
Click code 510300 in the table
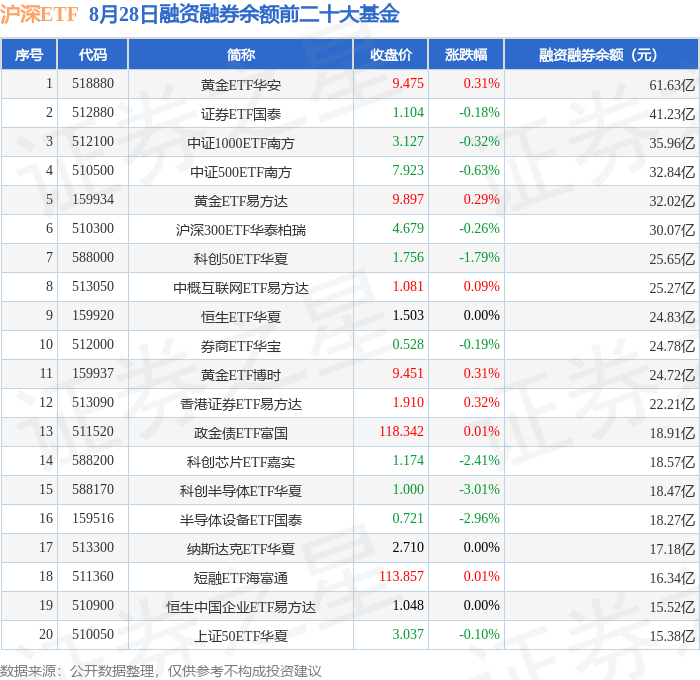93,229
